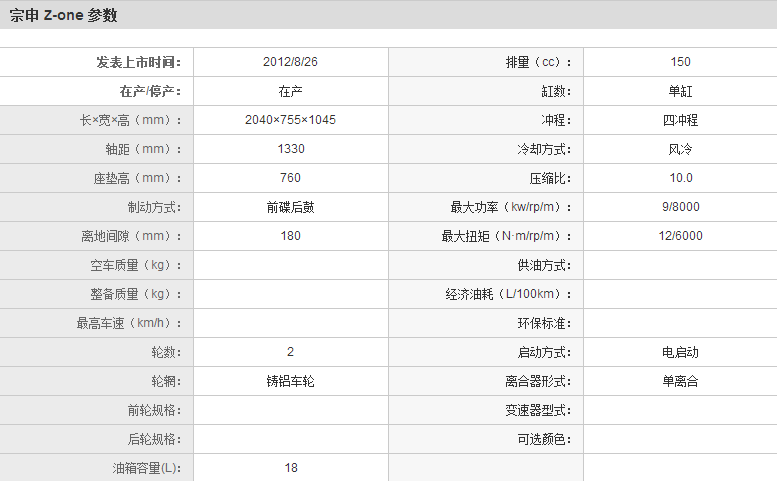Select the launch date value 2012/8/26
Viewport: 777px width, 481px height.
[290, 62]
